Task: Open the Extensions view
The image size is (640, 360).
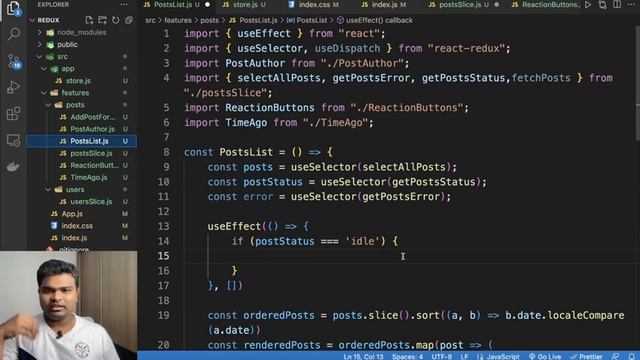Action: [x=13, y=114]
